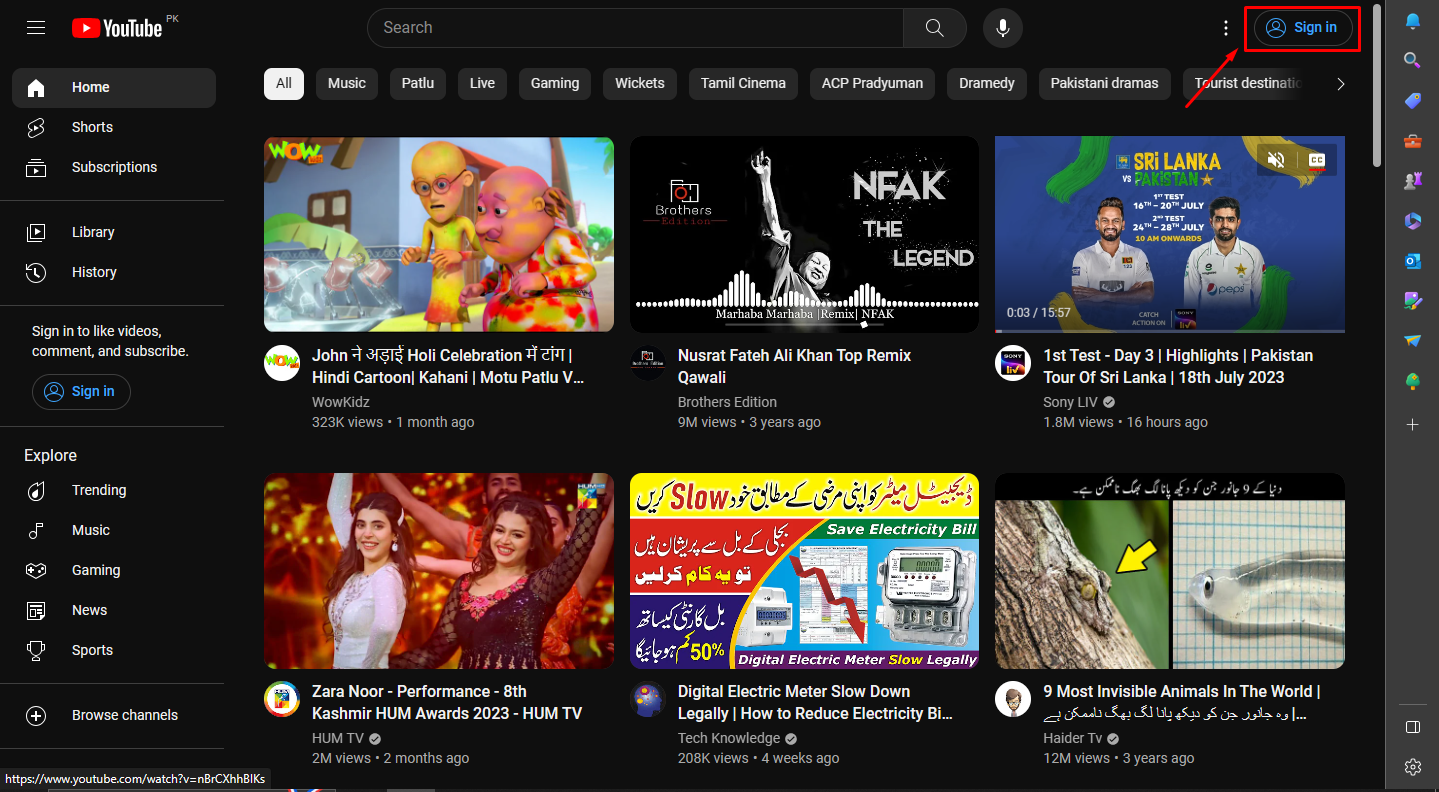The image size is (1439, 792).
Task: Open Edge sidebar notifications bell
Action: click(x=1412, y=21)
